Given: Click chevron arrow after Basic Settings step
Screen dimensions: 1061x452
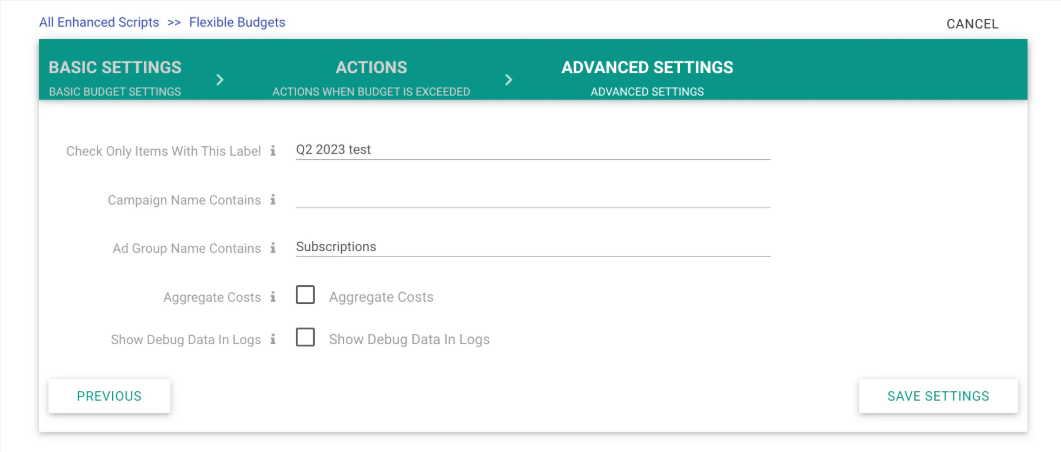Looking at the screenshot, I should pos(220,79).
